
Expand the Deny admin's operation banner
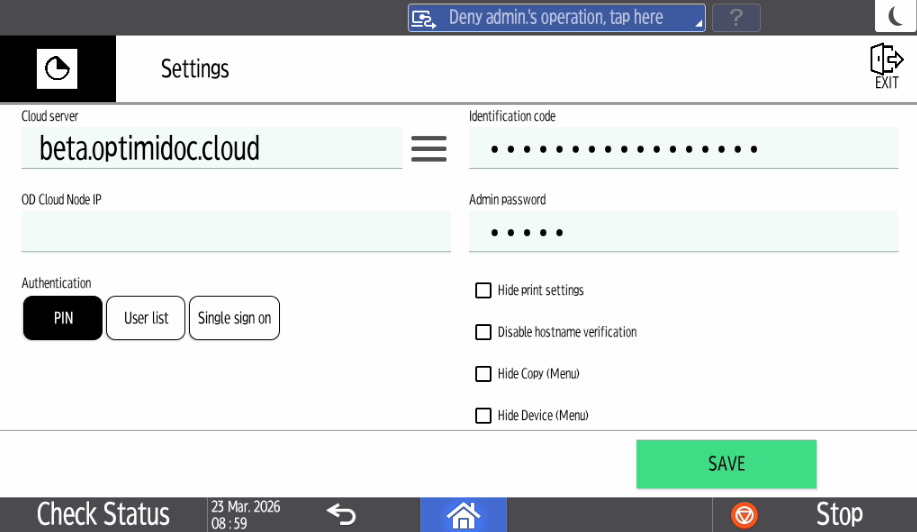[556, 17]
